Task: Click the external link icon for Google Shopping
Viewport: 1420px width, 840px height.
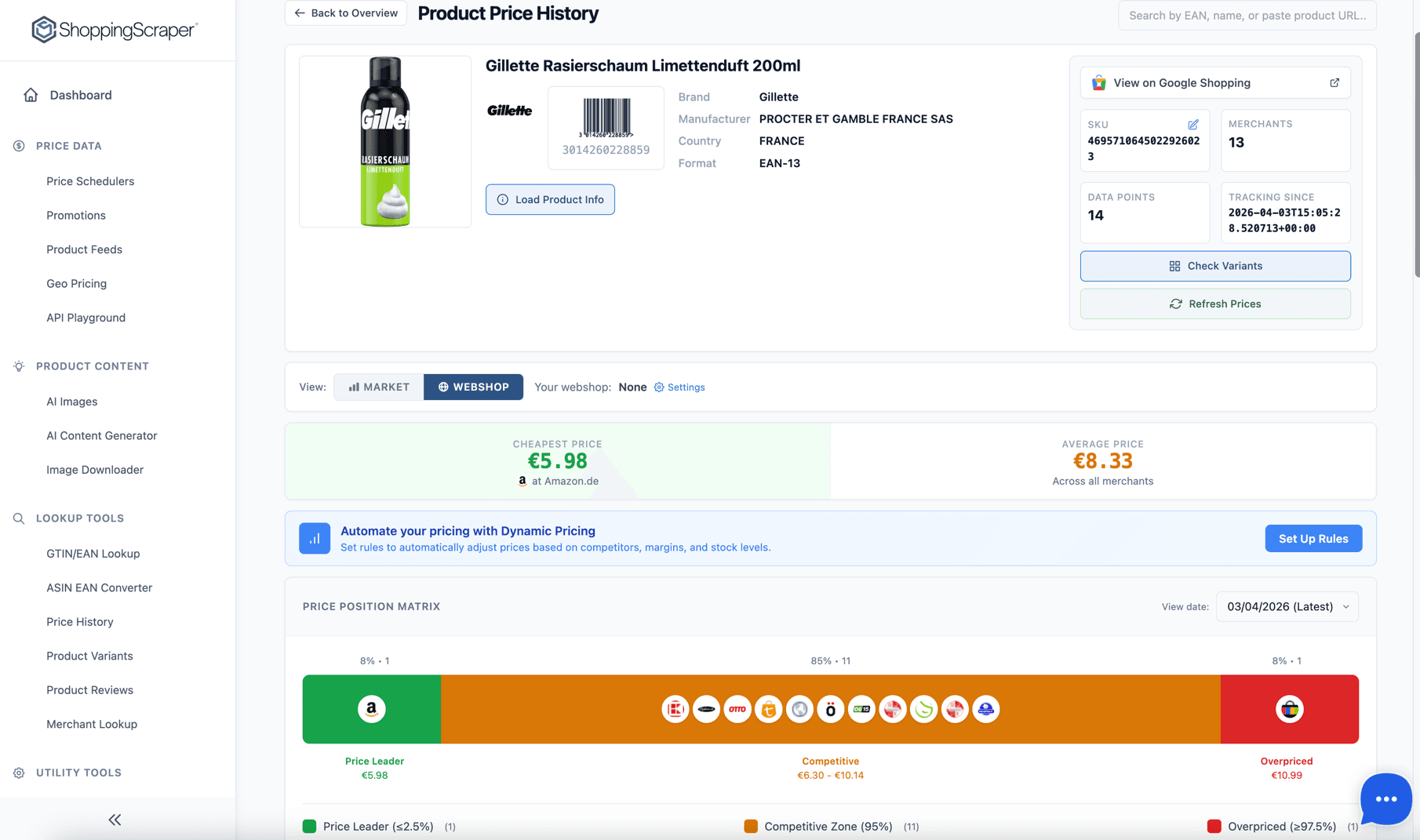Action: [1334, 83]
